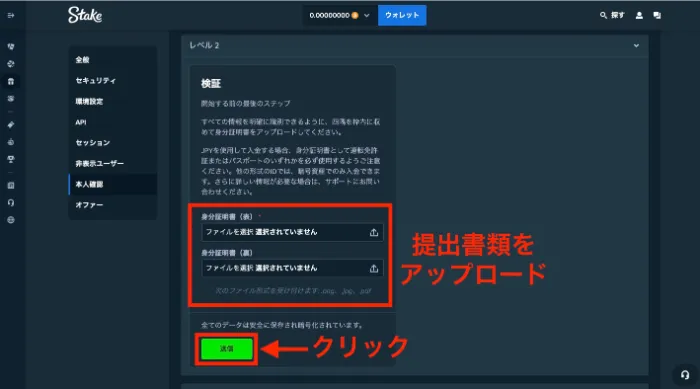This screenshot has width=700, height=389.
Task: Click the 0.00000000 balance value
Action: 329,15
